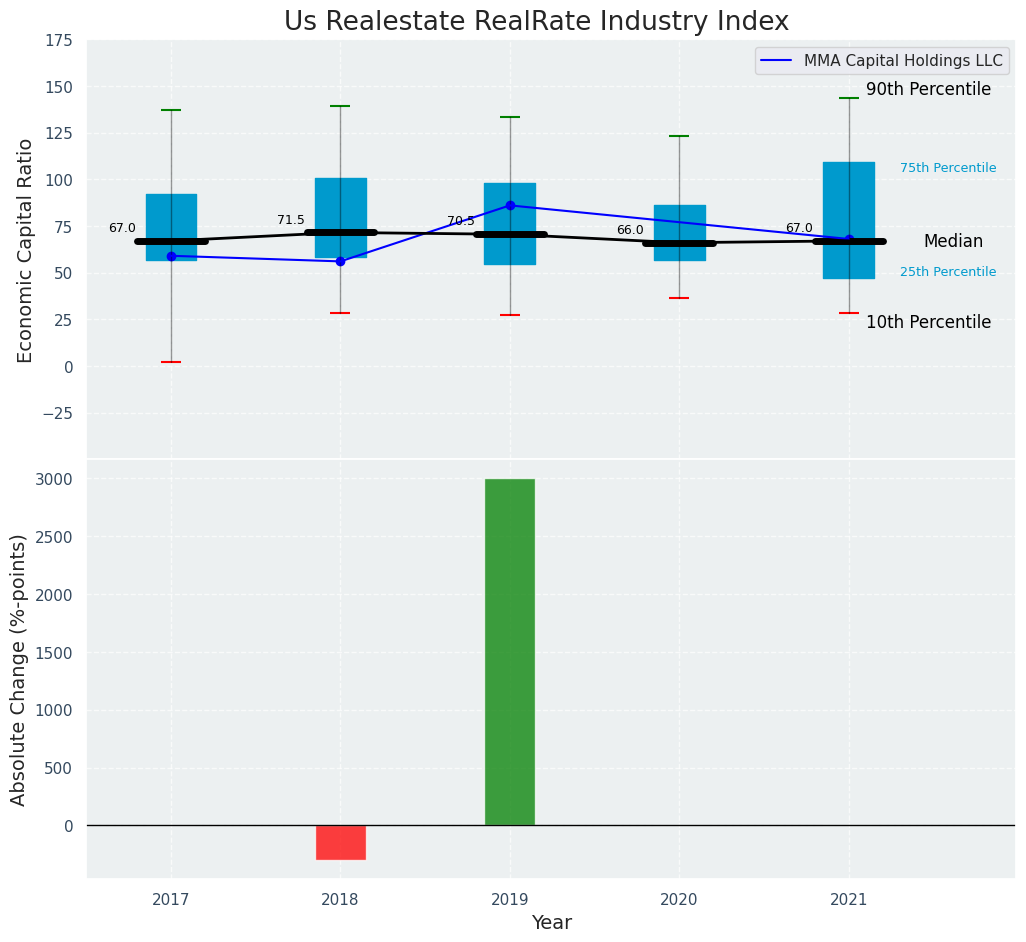
Task: Click the 71.5 median value label
Action: coord(291,220)
